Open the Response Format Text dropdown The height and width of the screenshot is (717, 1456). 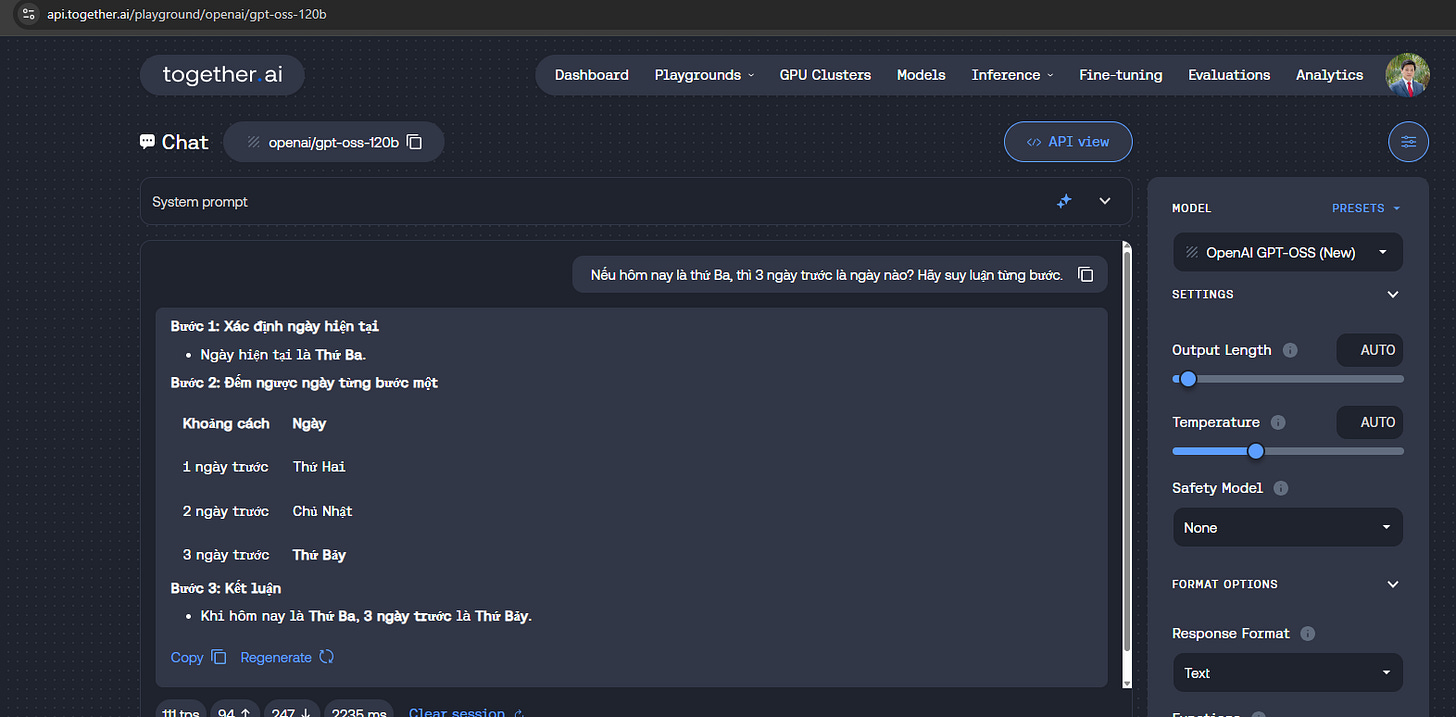click(x=1288, y=673)
